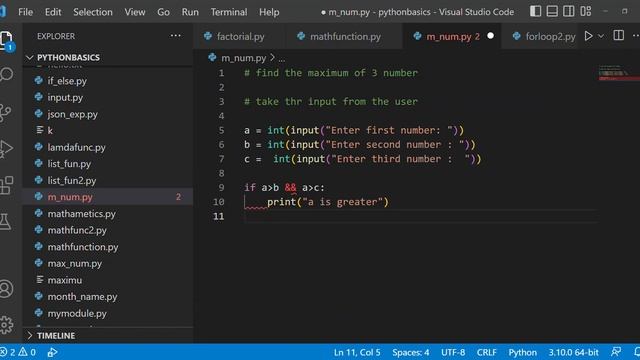Open the View menu
640x360 pixels.
[x=135, y=12]
